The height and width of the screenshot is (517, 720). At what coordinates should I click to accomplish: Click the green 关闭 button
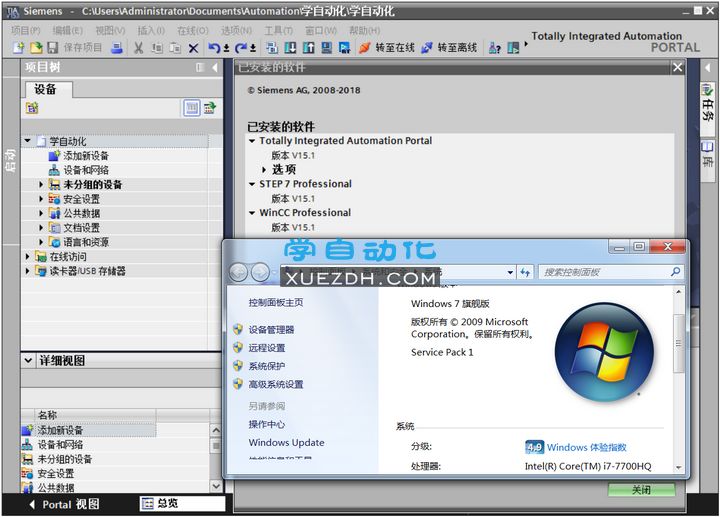(641, 489)
